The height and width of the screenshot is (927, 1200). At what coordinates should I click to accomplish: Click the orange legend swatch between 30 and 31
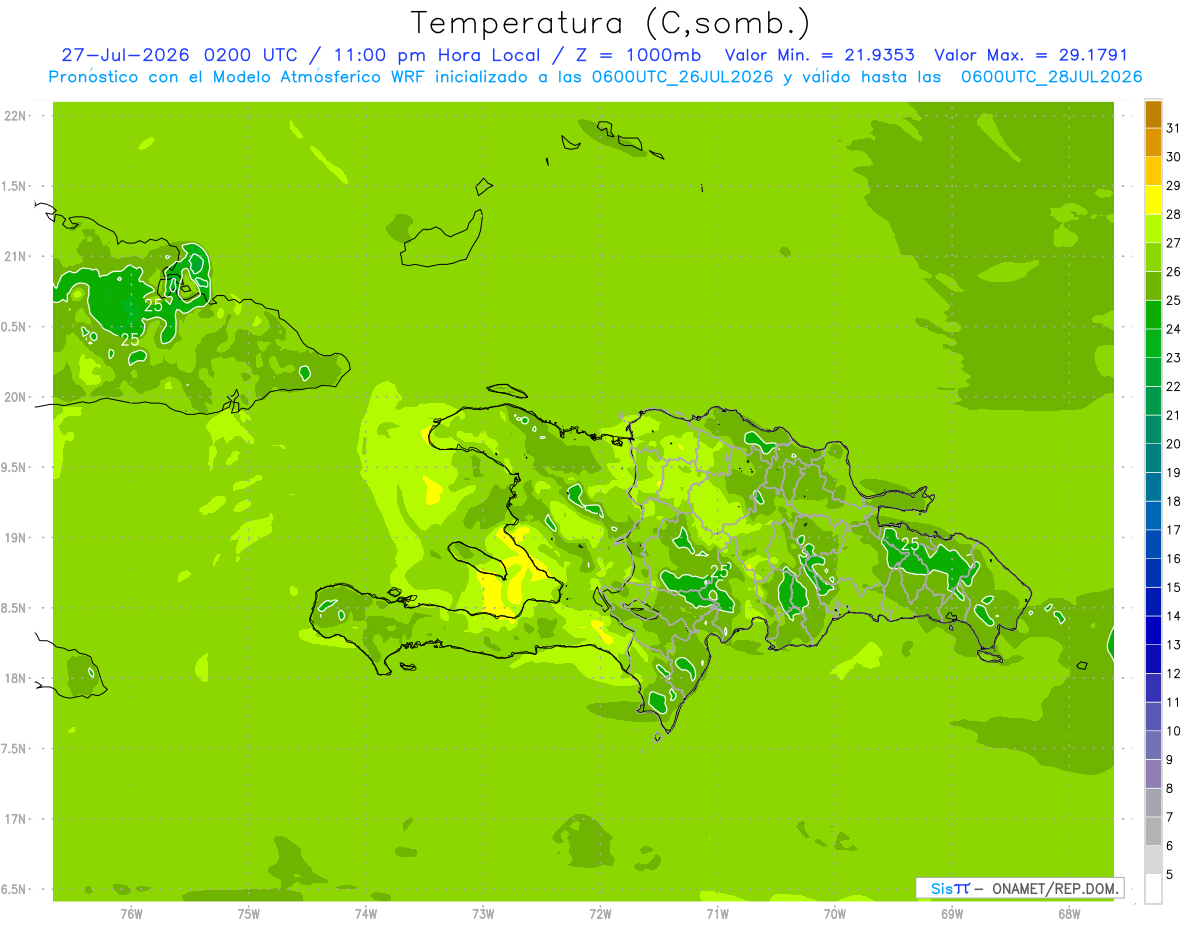click(1153, 143)
